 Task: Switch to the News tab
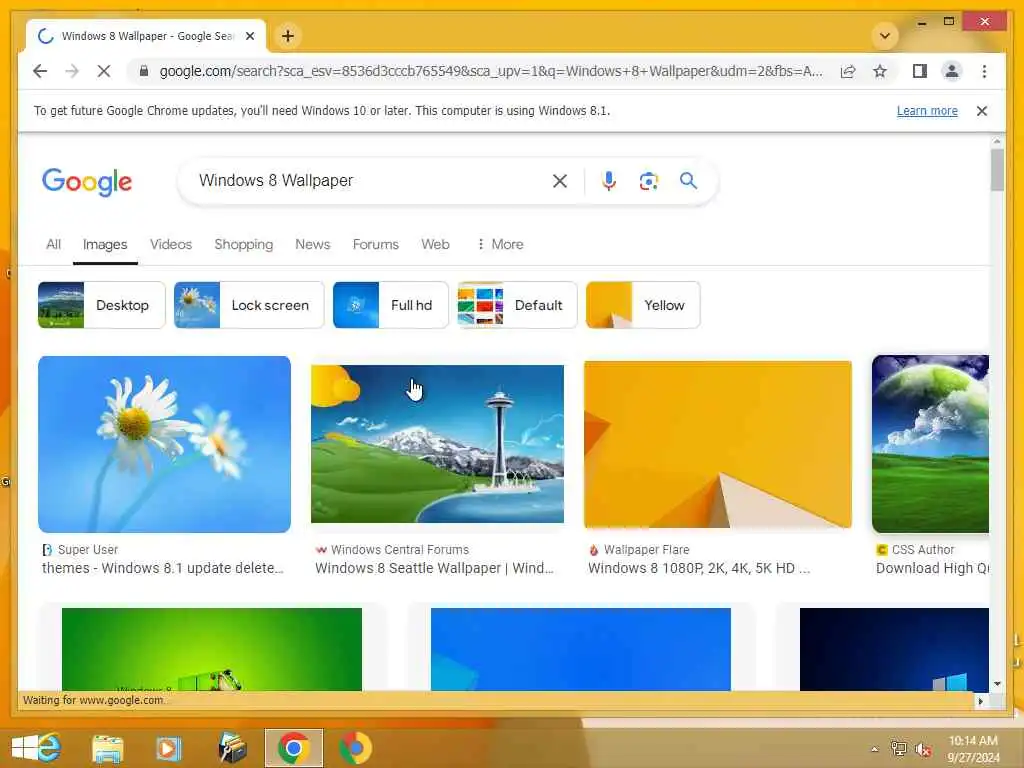pos(312,244)
